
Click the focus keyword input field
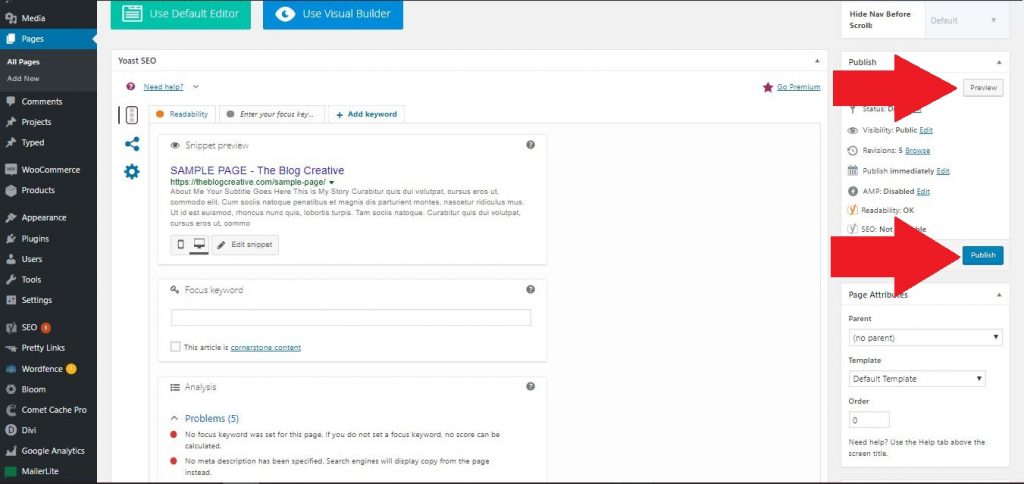pos(351,318)
